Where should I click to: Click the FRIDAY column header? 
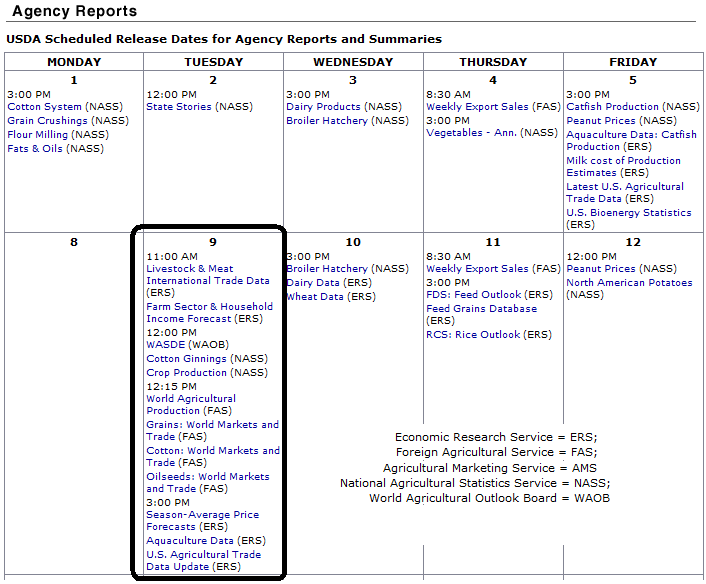pos(633,62)
